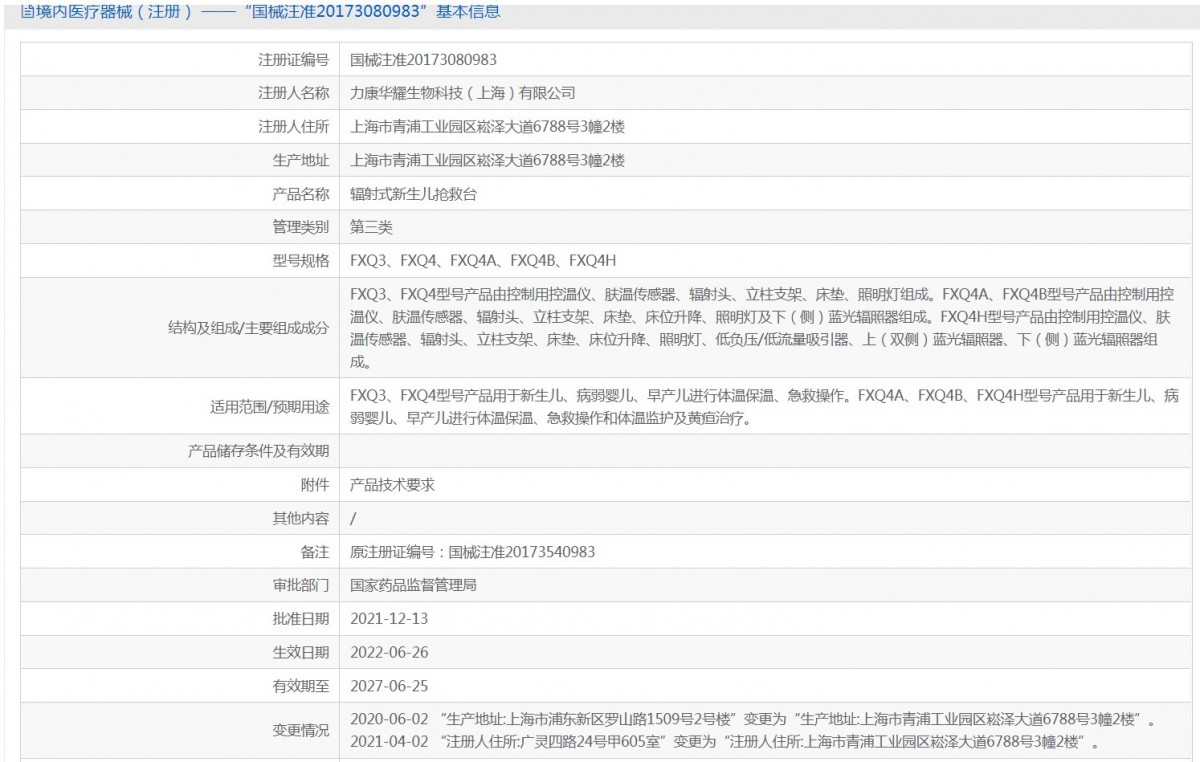
Task: Click the 变更情况 label
Action: click(x=300, y=731)
